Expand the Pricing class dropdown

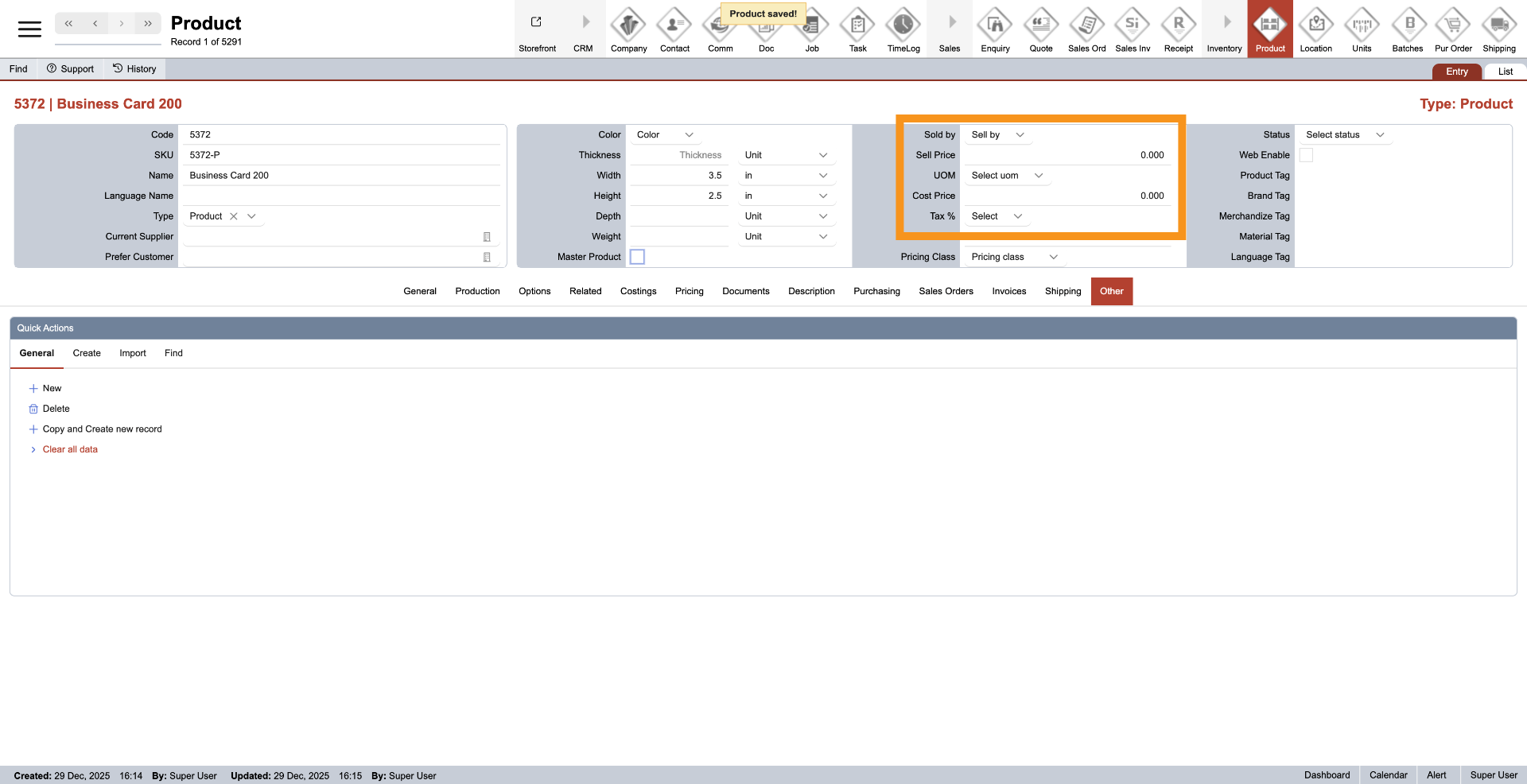1053,257
